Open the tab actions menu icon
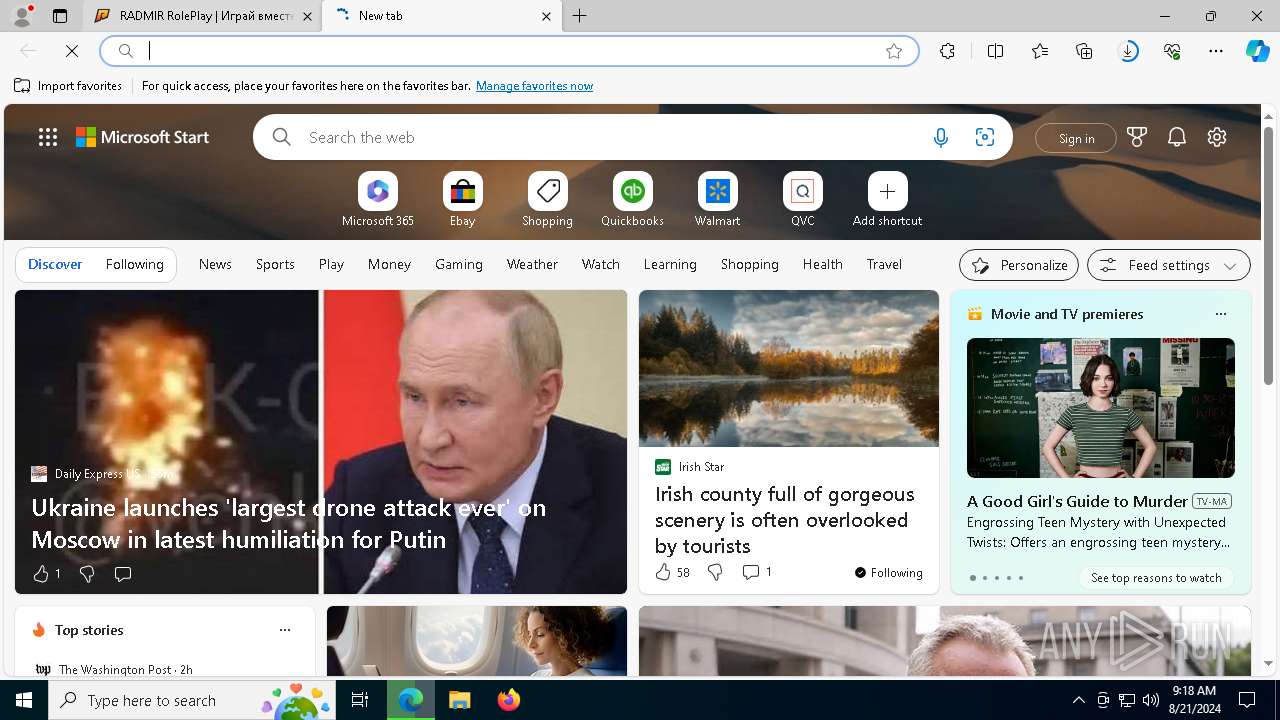 pos(60,16)
